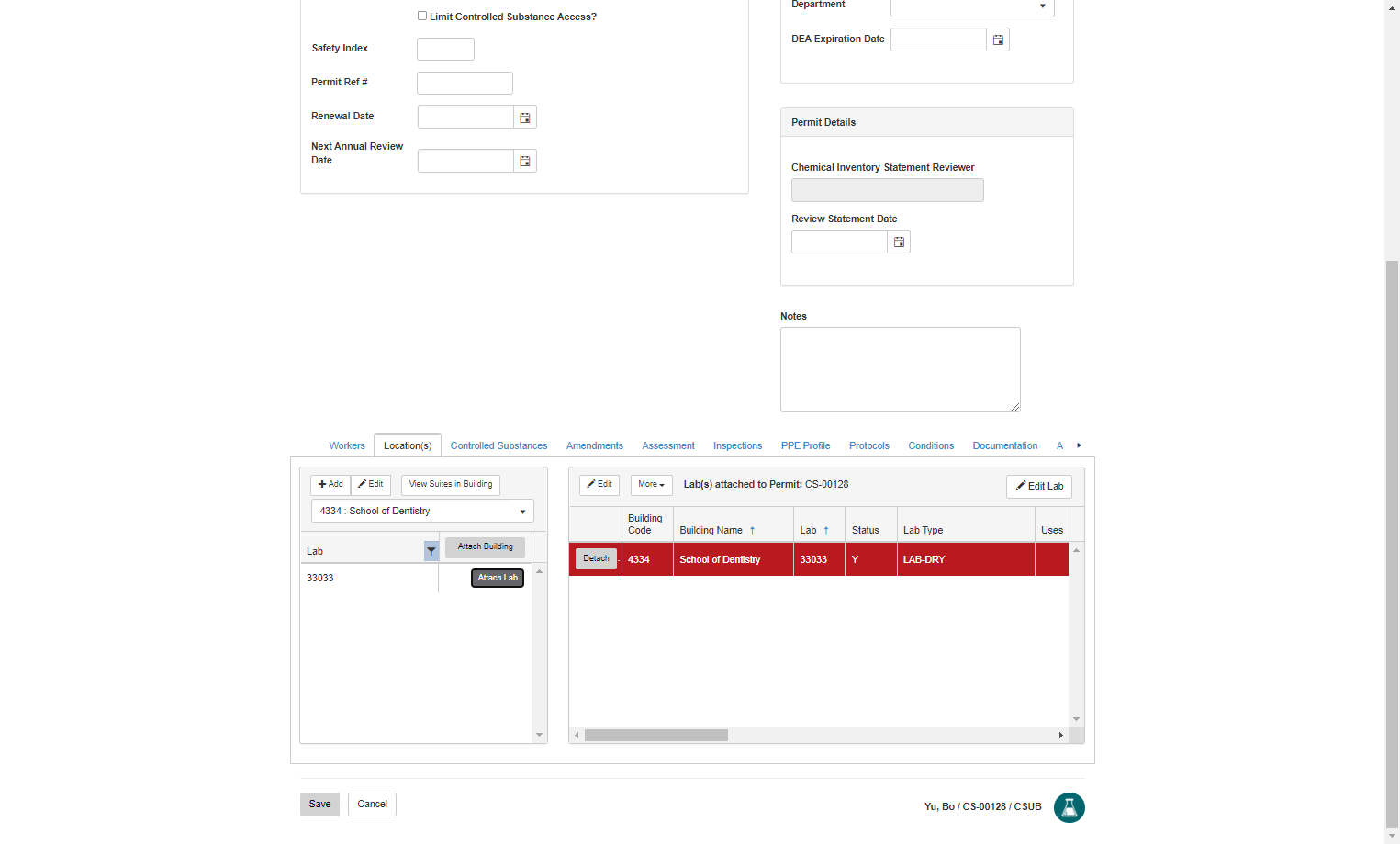Select the Assessment tab
The image size is (1400, 844).
click(668, 446)
